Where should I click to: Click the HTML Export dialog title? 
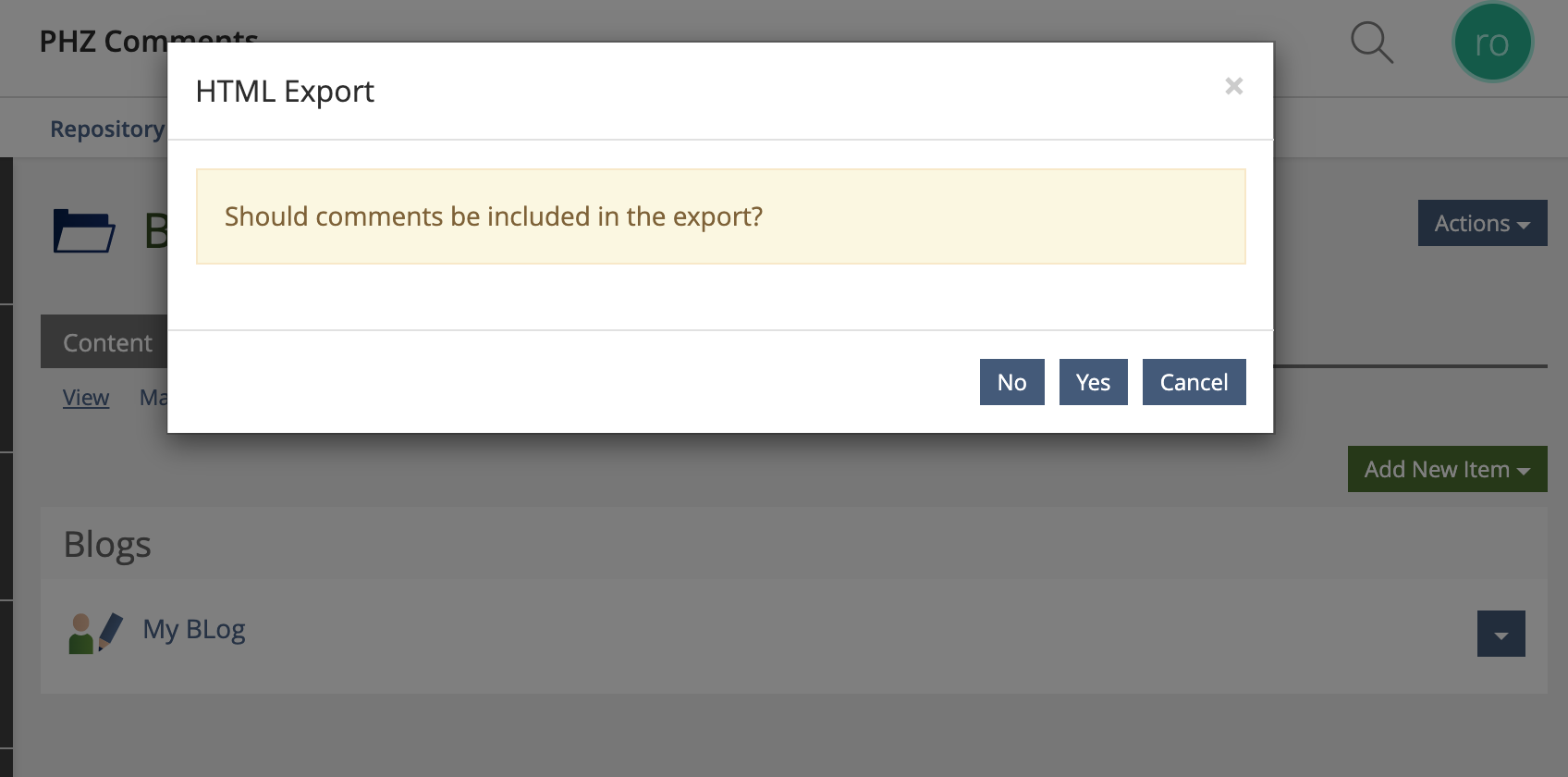[285, 92]
